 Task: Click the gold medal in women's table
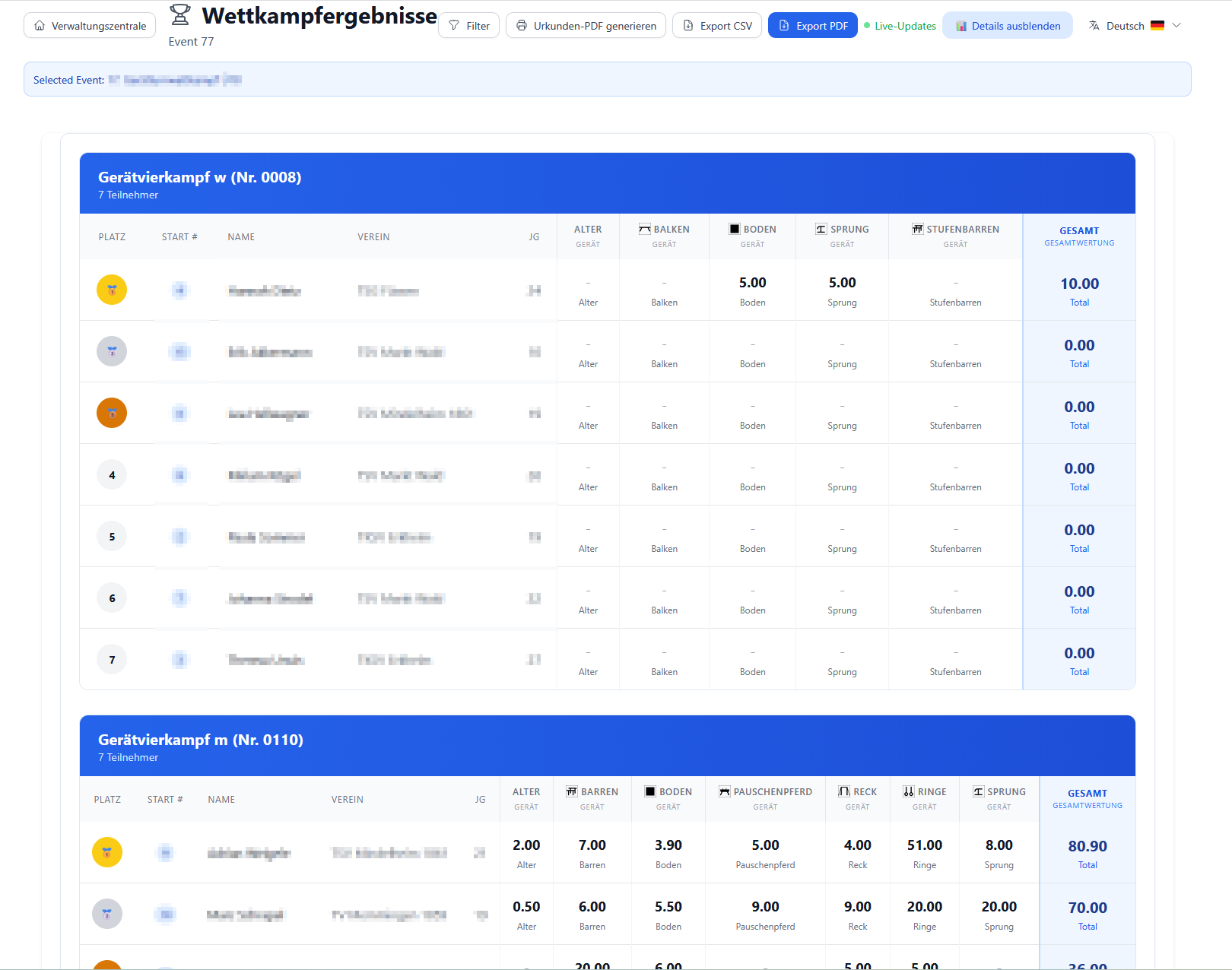(112, 290)
